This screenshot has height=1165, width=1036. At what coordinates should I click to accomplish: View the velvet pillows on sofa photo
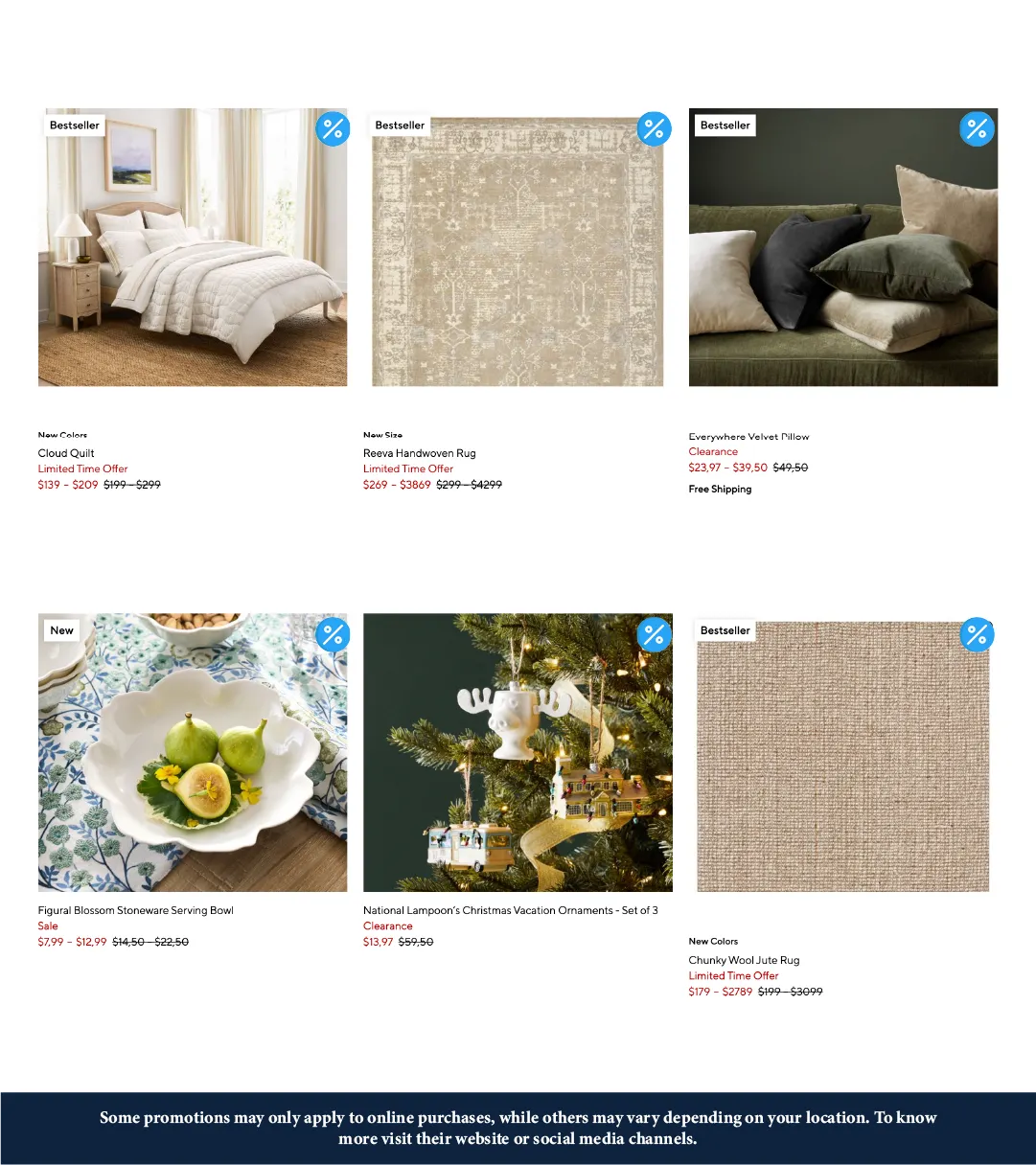(x=843, y=247)
